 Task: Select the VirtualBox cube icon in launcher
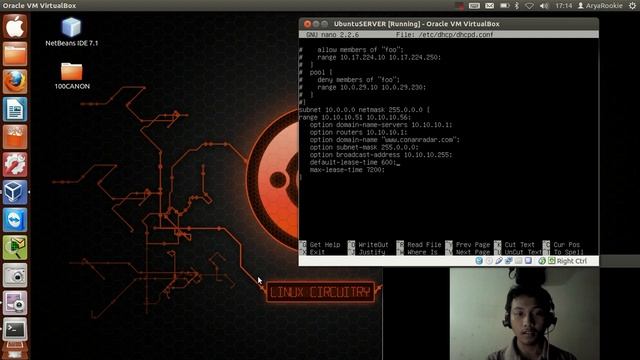click(x=15, y=192)
